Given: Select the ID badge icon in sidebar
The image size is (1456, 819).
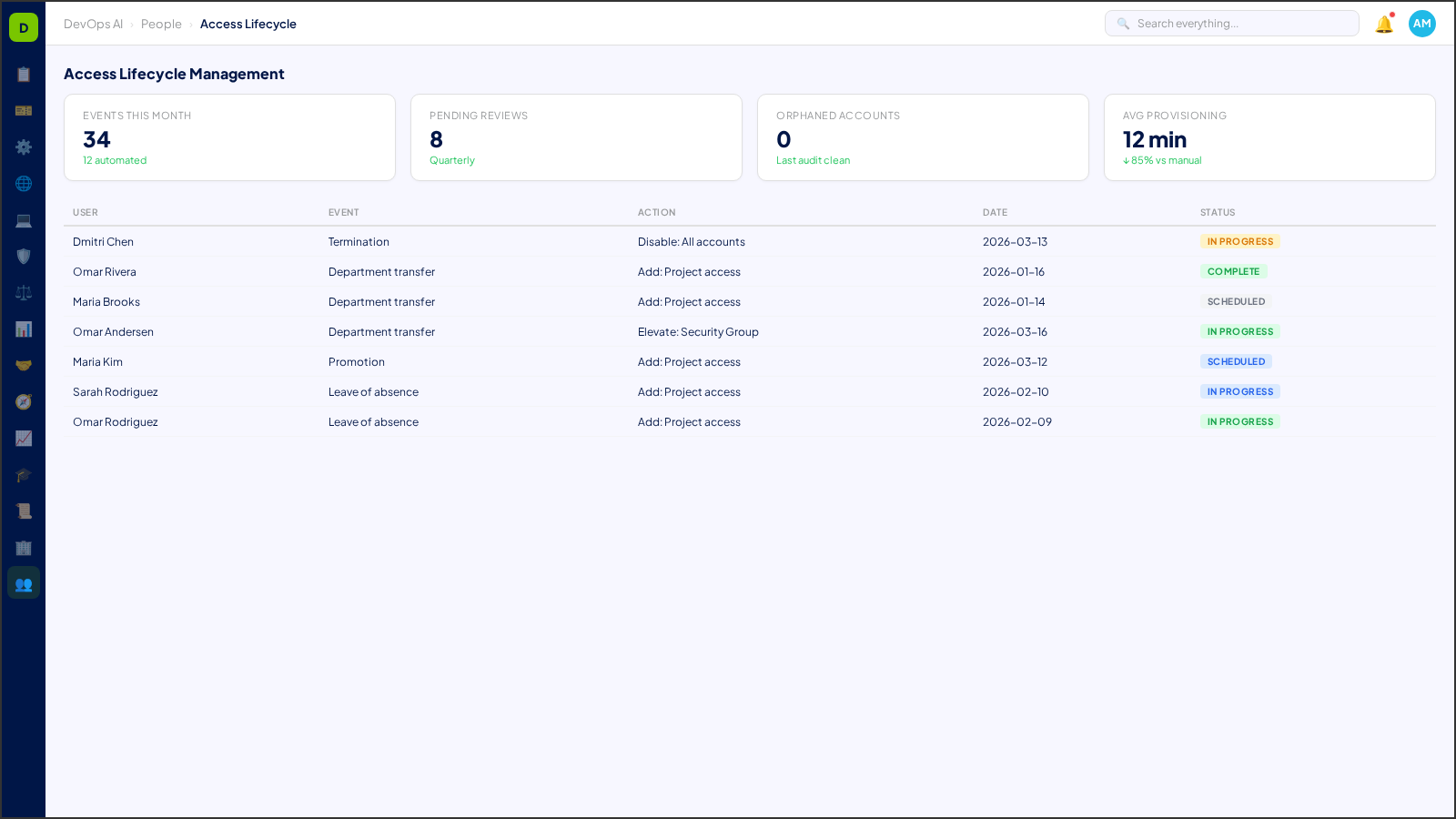Looking at the screenshot, I should pos(24,111).
